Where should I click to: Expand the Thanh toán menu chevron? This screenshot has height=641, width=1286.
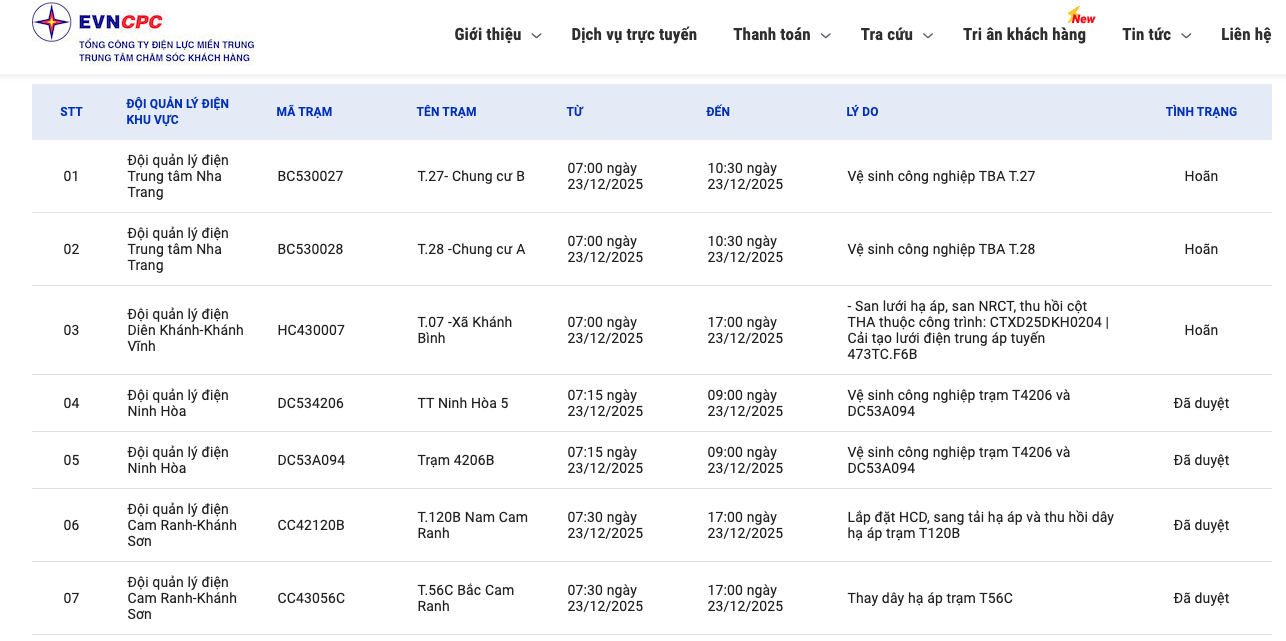coord(825,36)
